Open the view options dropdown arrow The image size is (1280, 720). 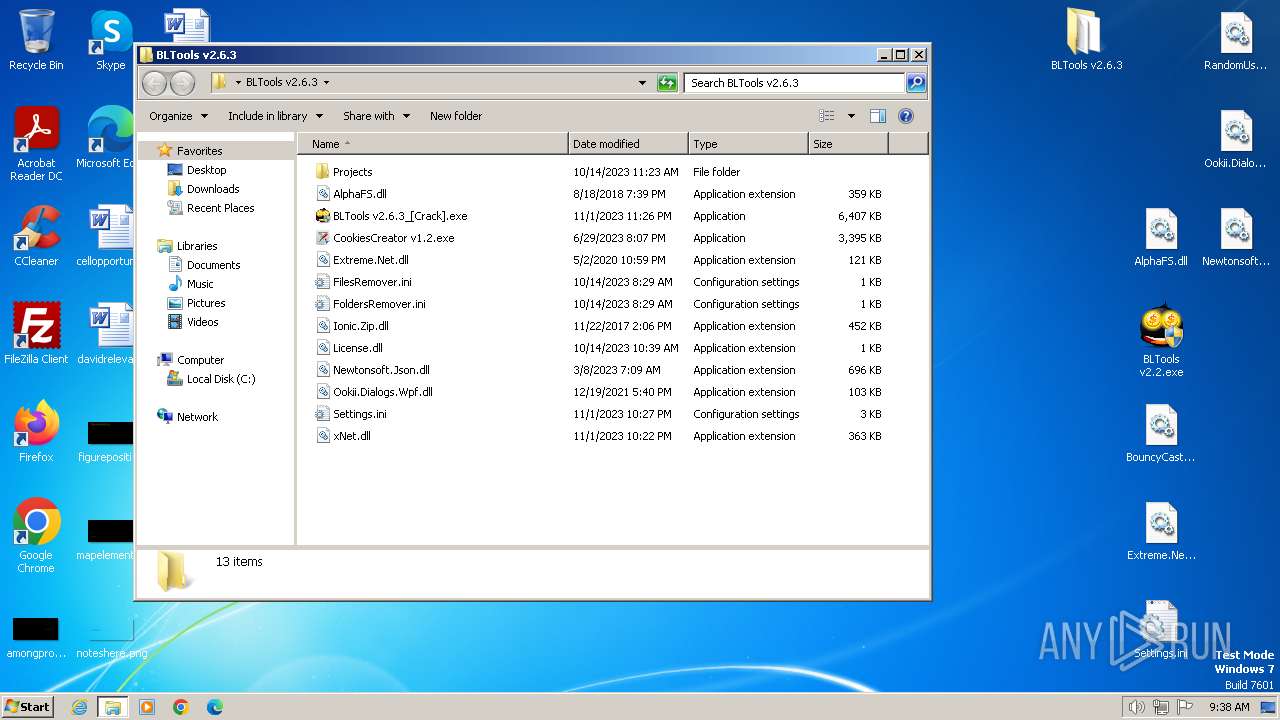[851, 116]
